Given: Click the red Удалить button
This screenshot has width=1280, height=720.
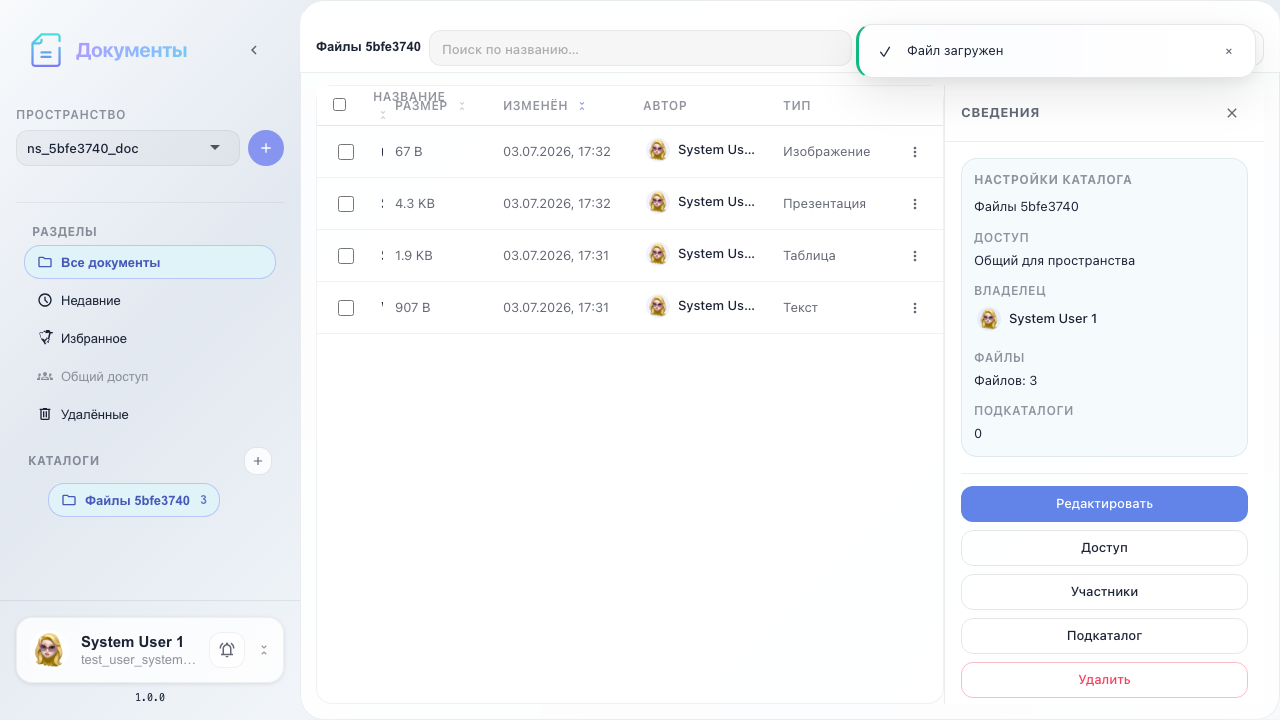Looking at the screenshot, I should (1104, 680).
